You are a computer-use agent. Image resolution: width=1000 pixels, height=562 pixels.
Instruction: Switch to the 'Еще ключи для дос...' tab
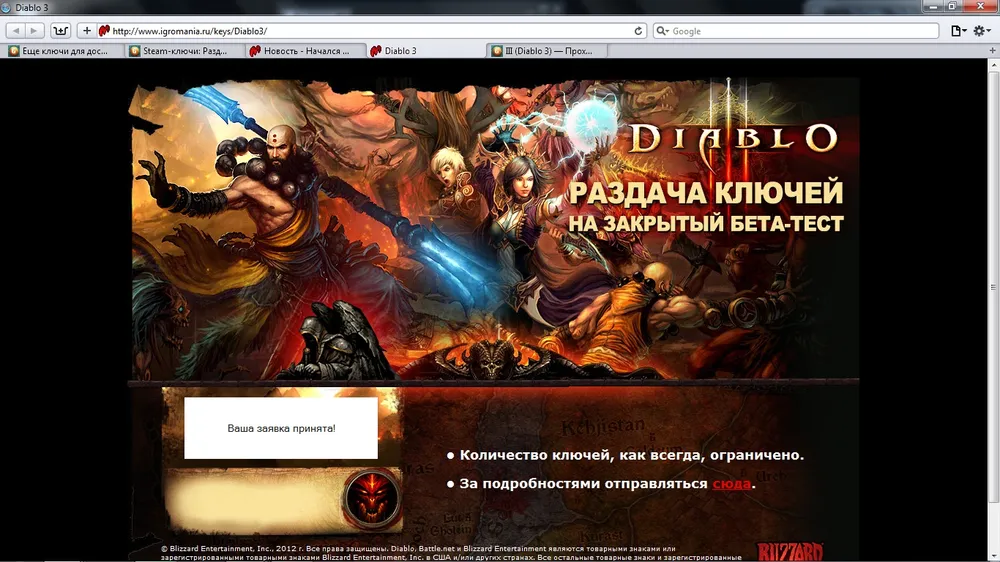tap(64, 51)
